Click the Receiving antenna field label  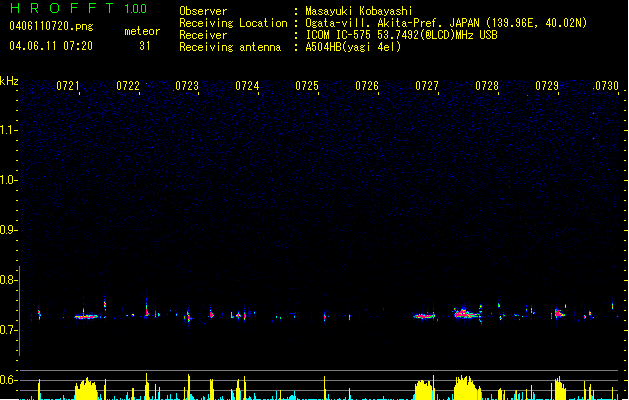[230, 47]
